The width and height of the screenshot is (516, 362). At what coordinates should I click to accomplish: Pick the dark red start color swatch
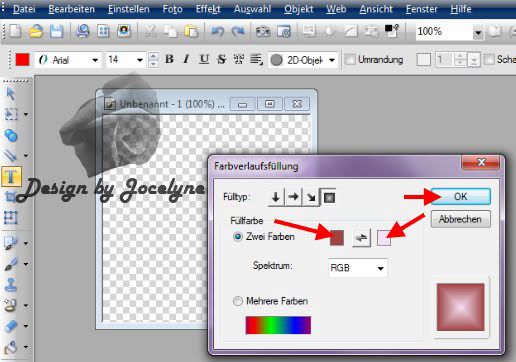point(337,238)
